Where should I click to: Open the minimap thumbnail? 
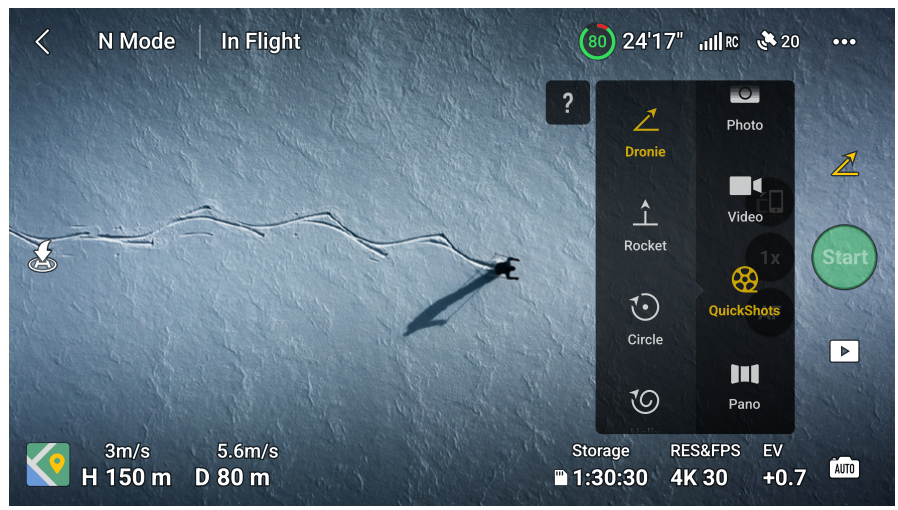pos(48,464)
